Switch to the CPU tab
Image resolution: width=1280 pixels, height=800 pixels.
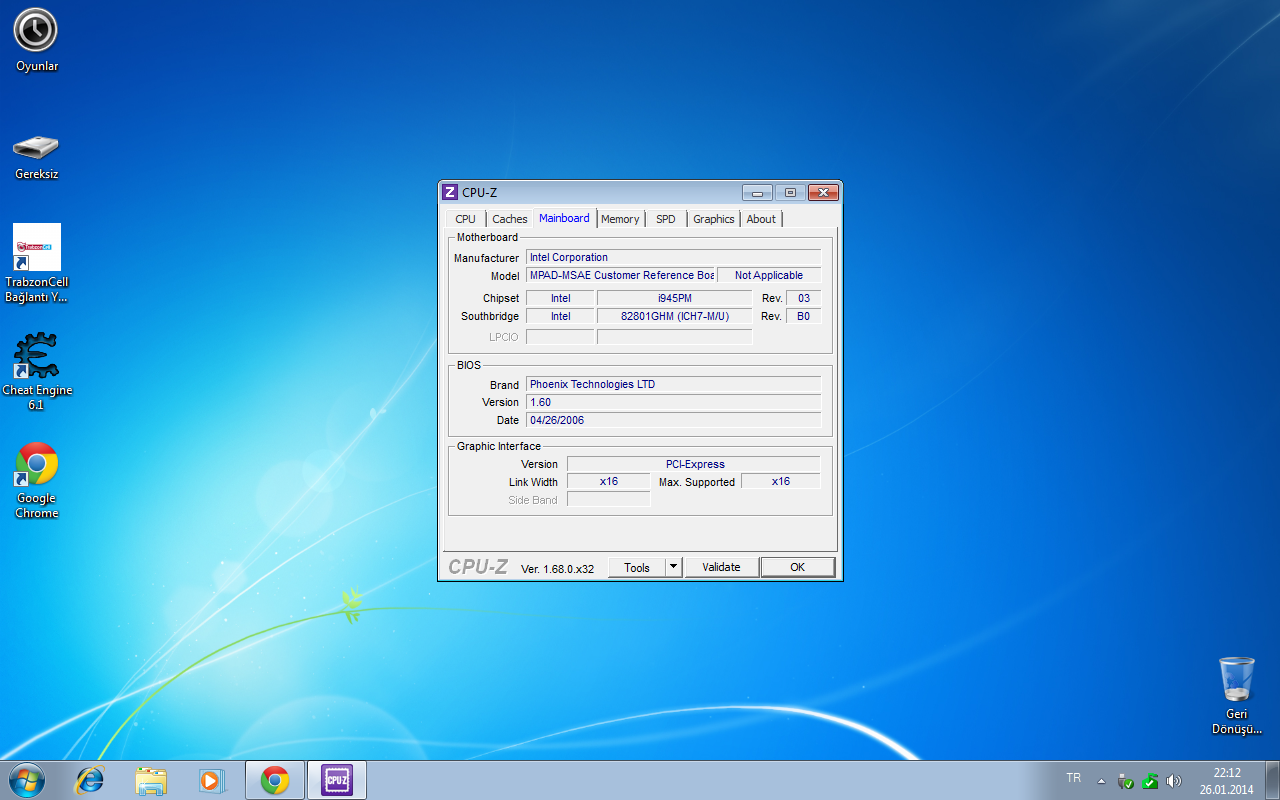pyautogui.click(x=466, y=219)
